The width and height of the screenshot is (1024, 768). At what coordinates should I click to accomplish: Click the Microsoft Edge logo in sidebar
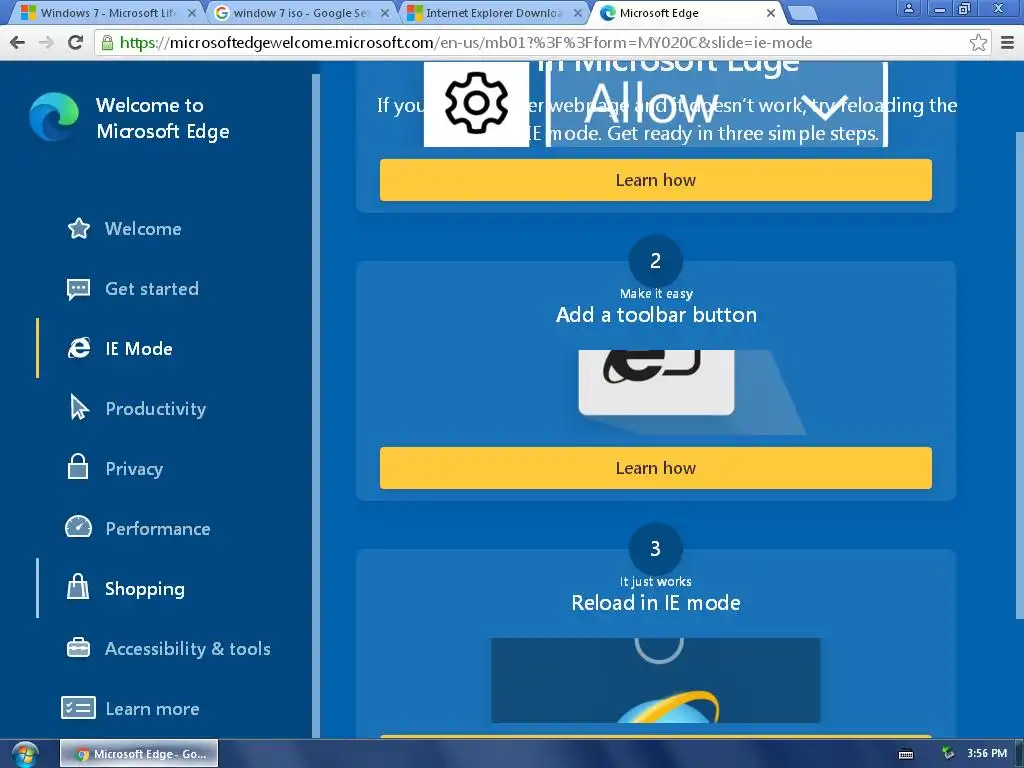[54, 117]
